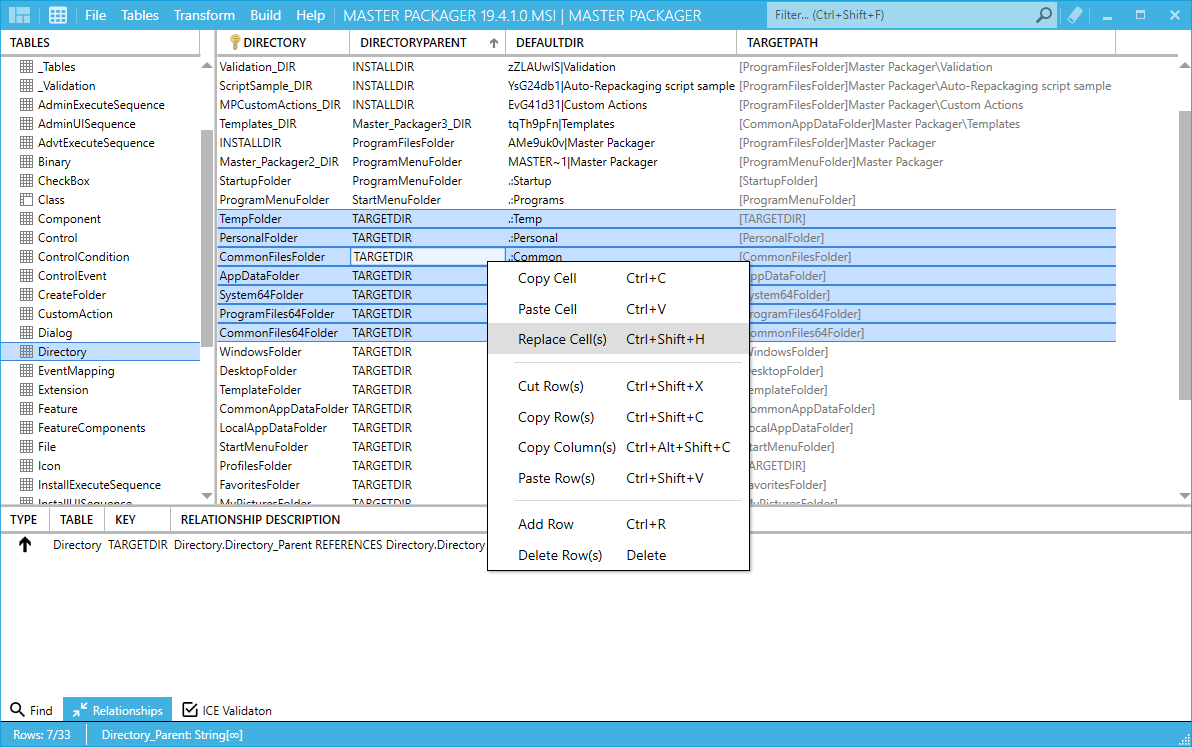Screen dimensions: 1192x747
Task: Click the tables list scroll down arrow
Action: pos(207,495)
